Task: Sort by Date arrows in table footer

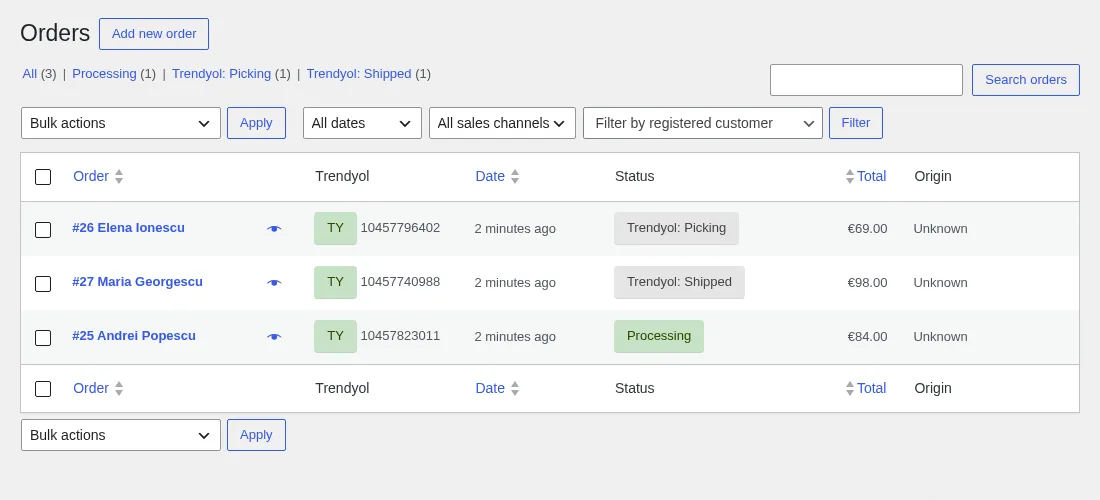Action: (x=515, y=388)
